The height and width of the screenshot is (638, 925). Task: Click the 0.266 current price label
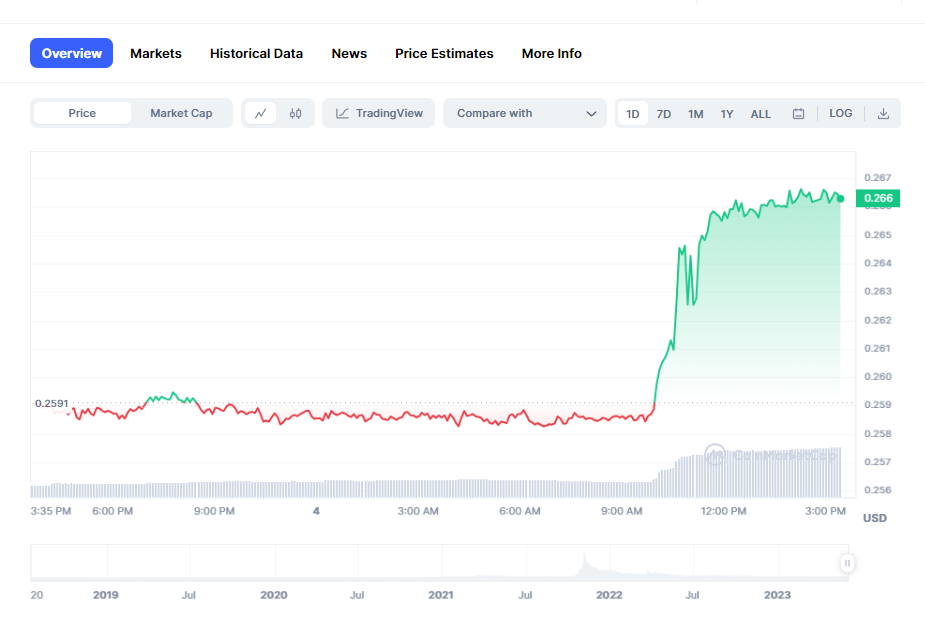tap(878, 198)
